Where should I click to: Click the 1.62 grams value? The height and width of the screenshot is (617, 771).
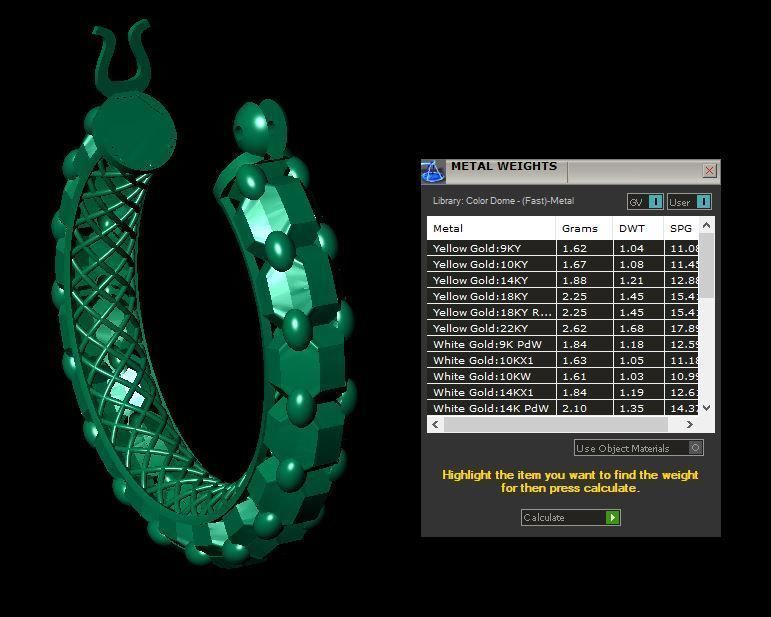574,248
